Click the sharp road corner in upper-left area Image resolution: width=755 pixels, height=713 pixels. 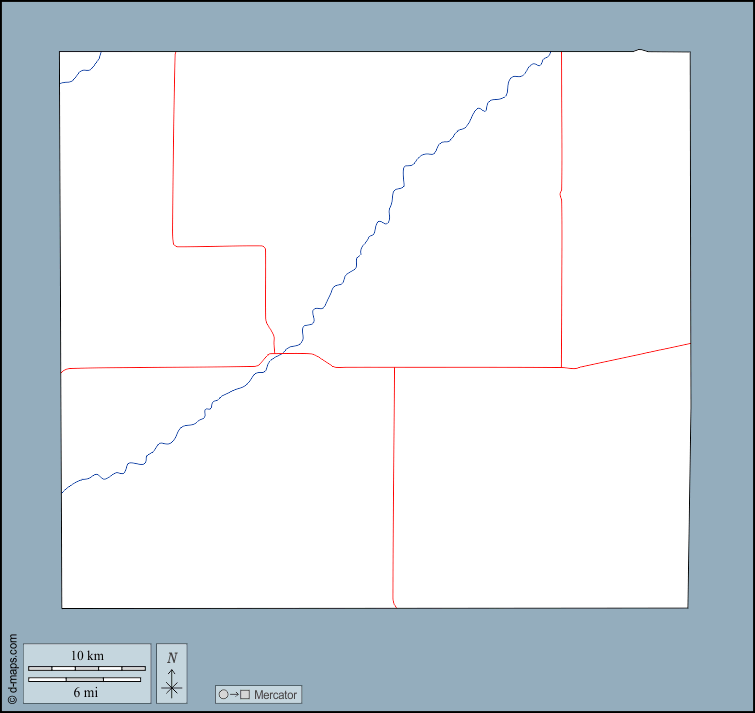pos(176,244)
